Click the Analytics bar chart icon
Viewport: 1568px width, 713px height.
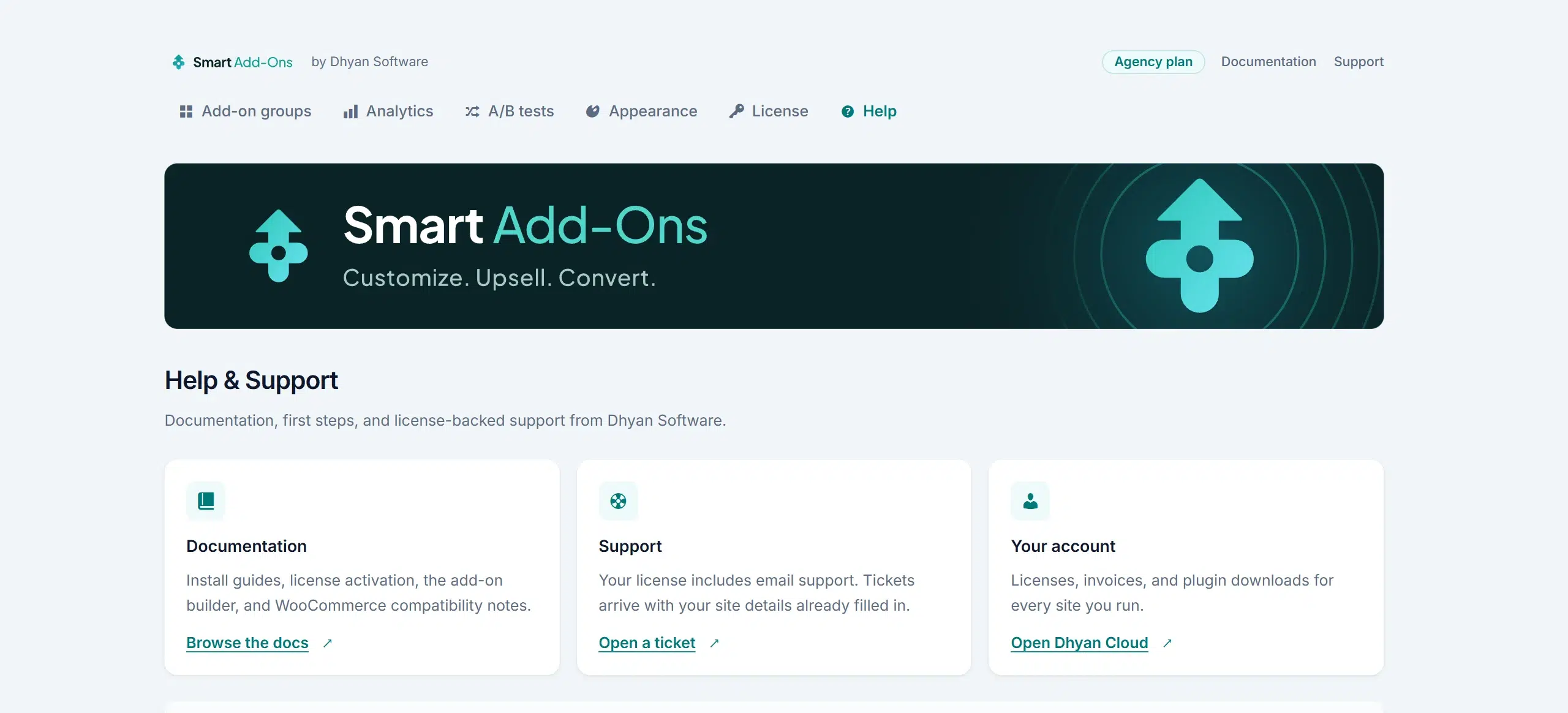pos(350,111)
